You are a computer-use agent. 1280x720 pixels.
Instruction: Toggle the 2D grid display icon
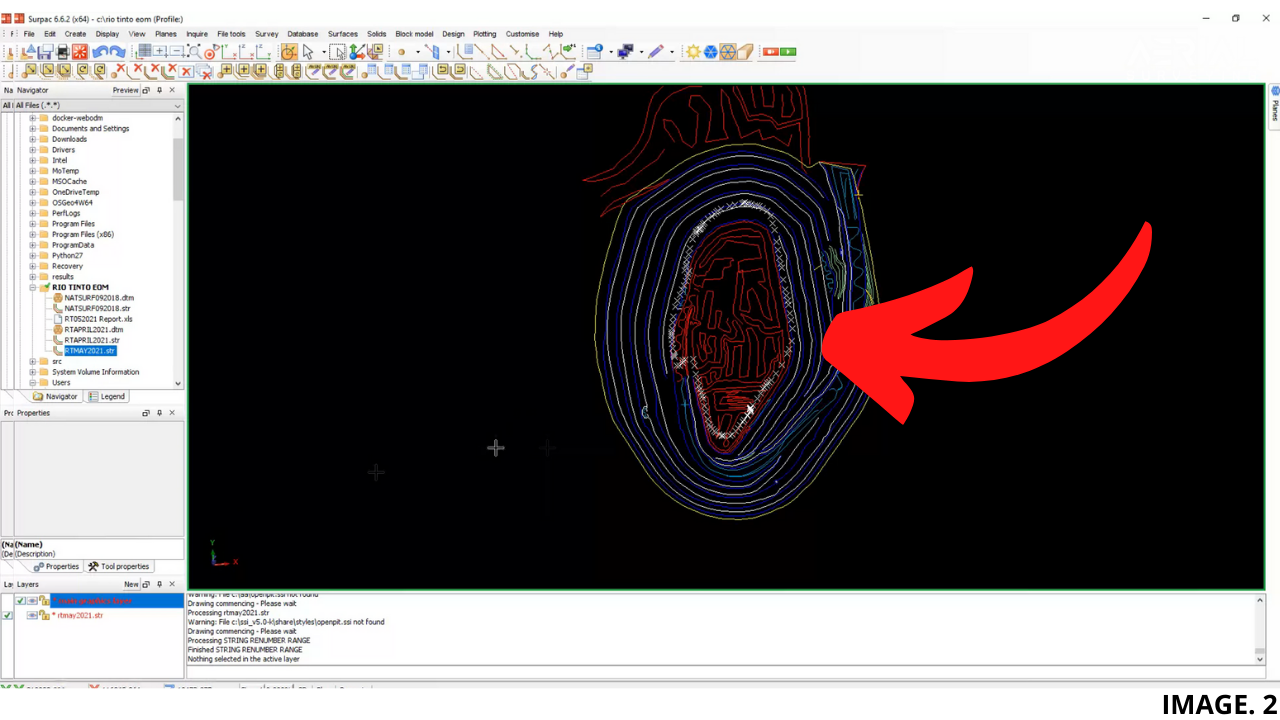click(x=144, y=51)
